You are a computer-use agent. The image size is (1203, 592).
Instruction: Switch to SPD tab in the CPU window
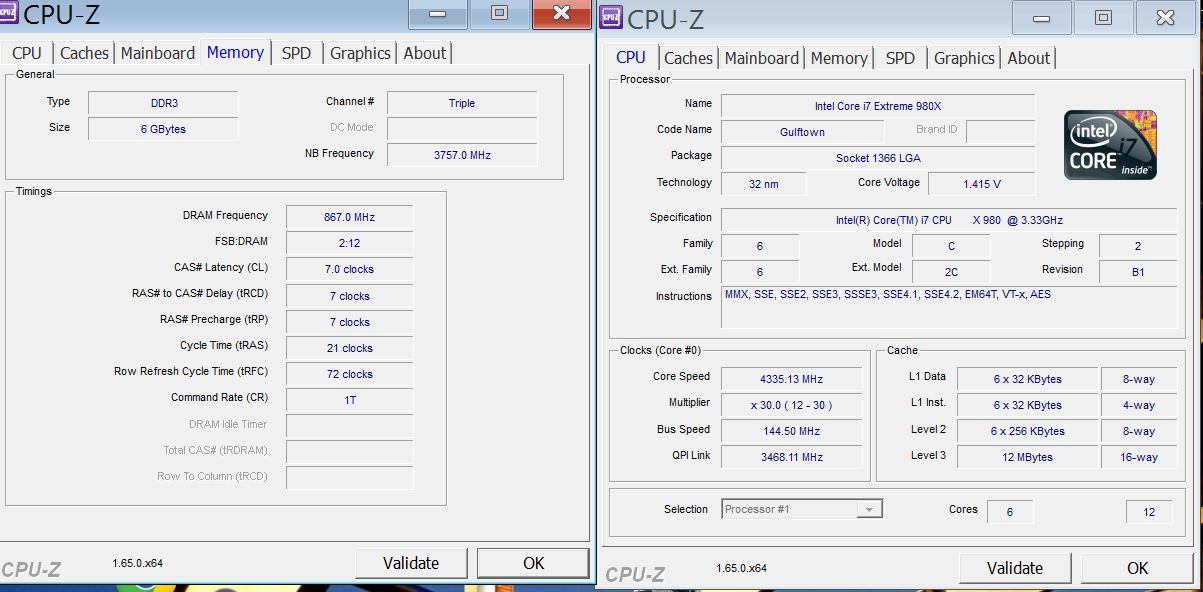[x=900, y=58]
